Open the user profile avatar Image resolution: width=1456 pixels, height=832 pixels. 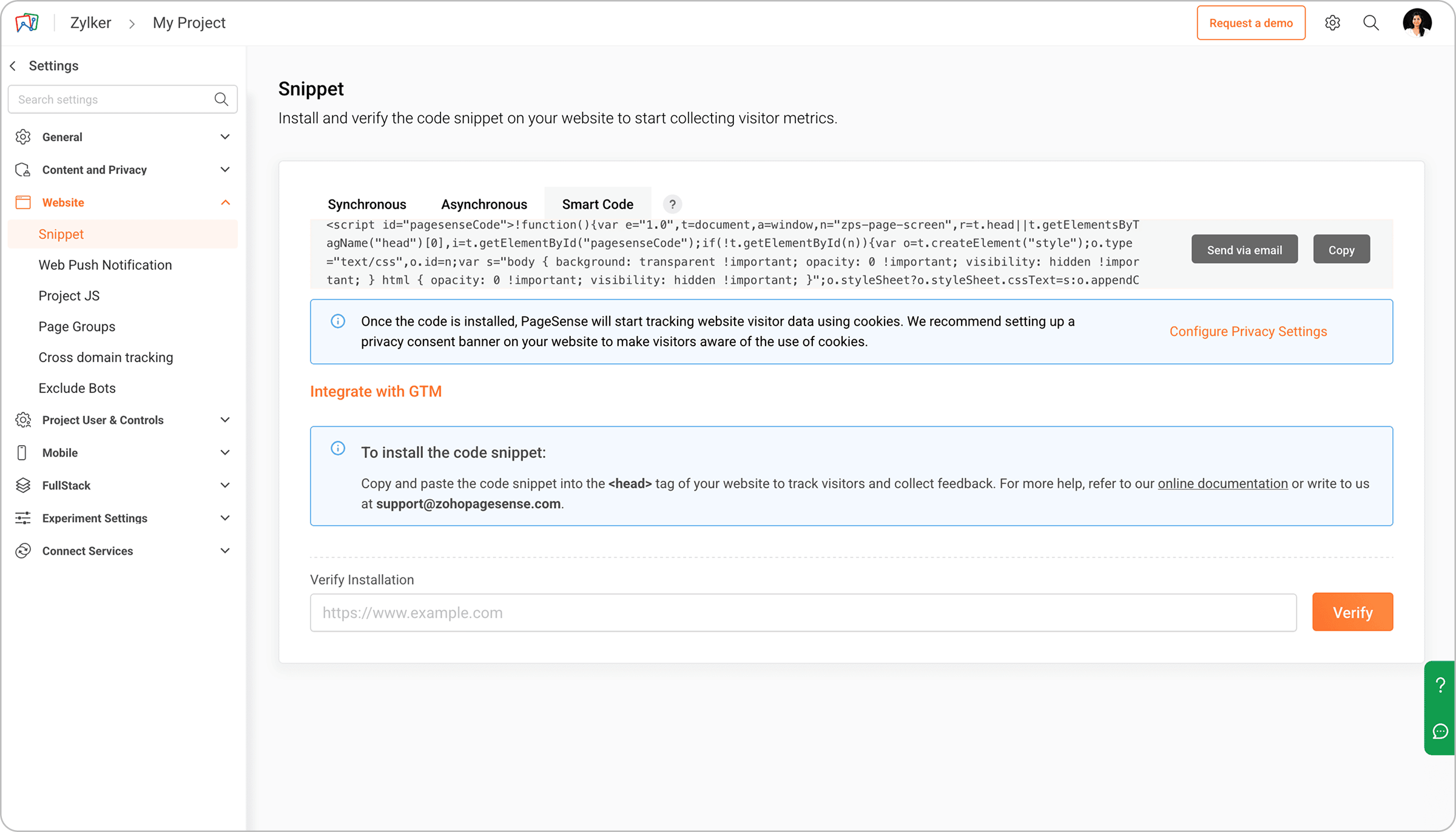[x=1417, y=23]
